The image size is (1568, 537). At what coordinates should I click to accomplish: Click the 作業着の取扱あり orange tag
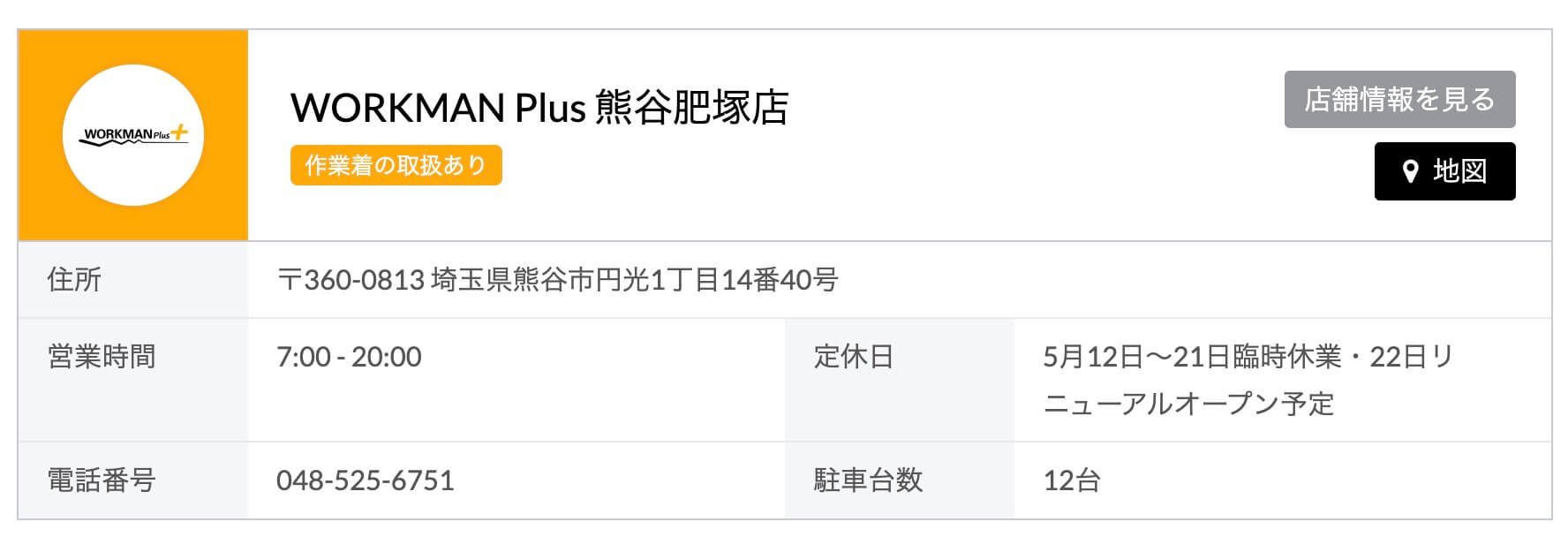(x=396, y=165)
